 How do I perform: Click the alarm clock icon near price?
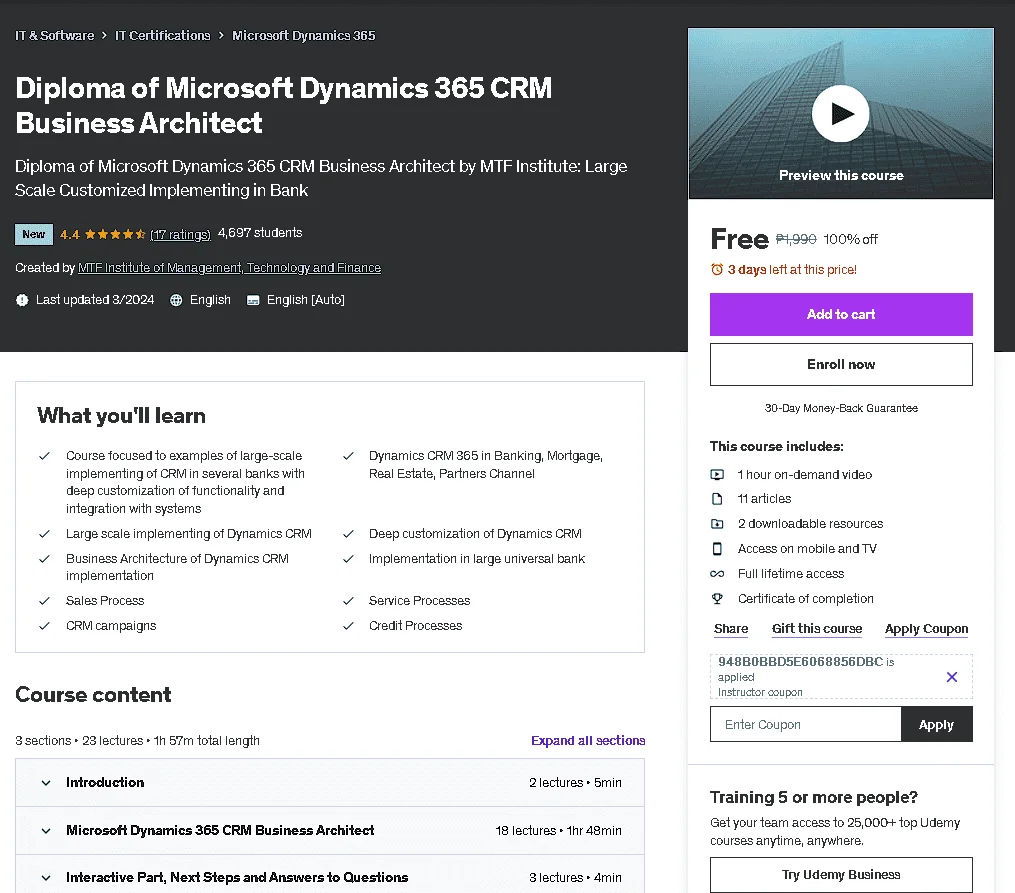pos(717,269)
